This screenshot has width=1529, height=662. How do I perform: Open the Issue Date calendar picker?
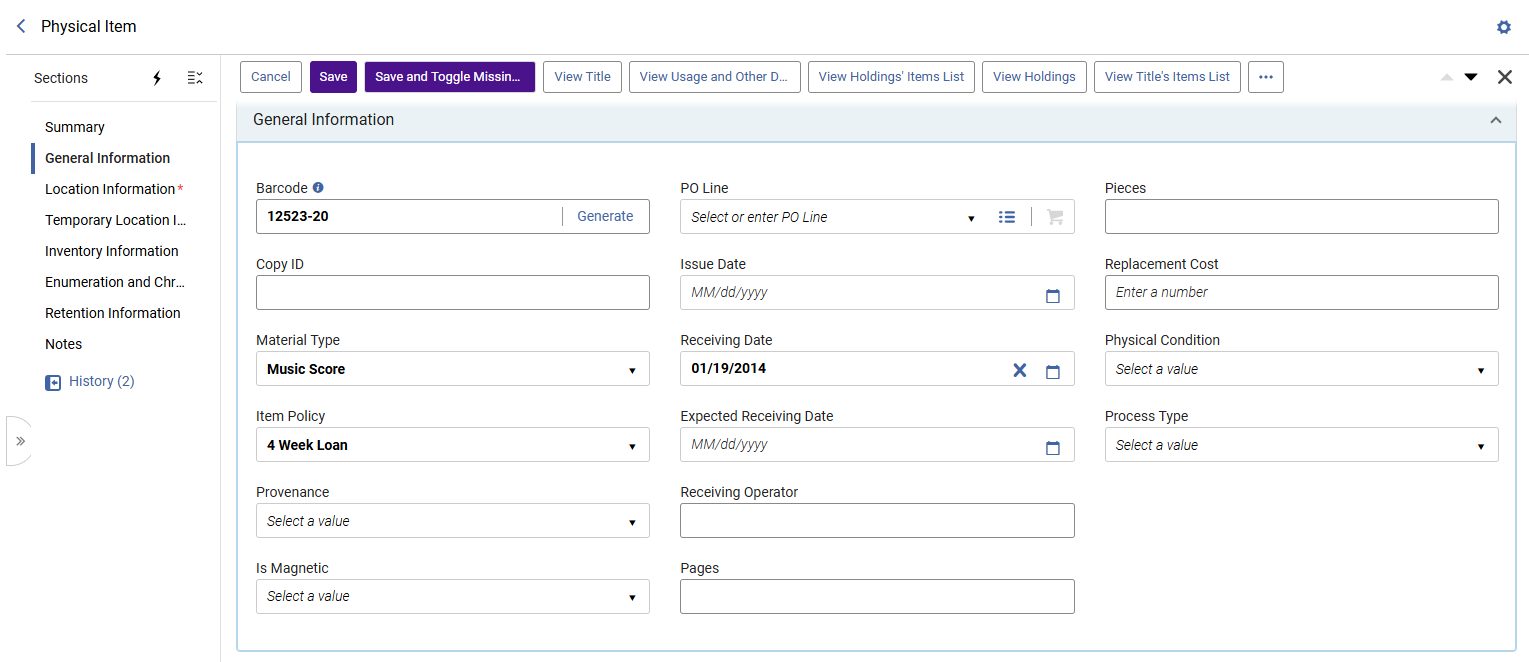1052,296
